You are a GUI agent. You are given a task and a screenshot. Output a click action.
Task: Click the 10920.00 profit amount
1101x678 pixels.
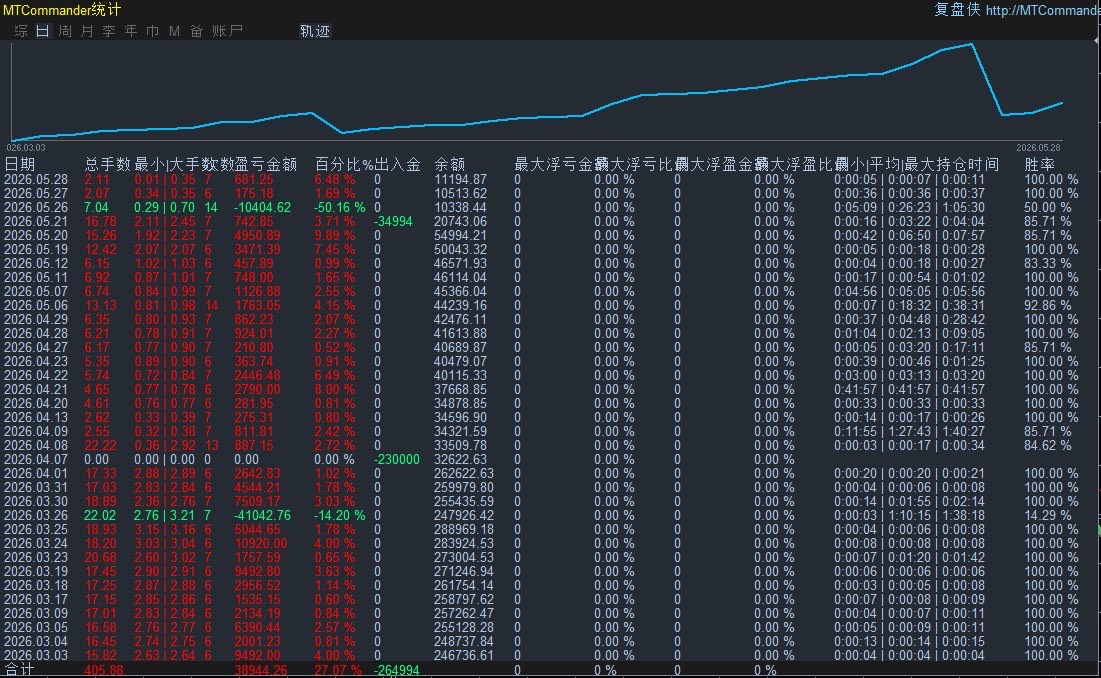(261, 543)
